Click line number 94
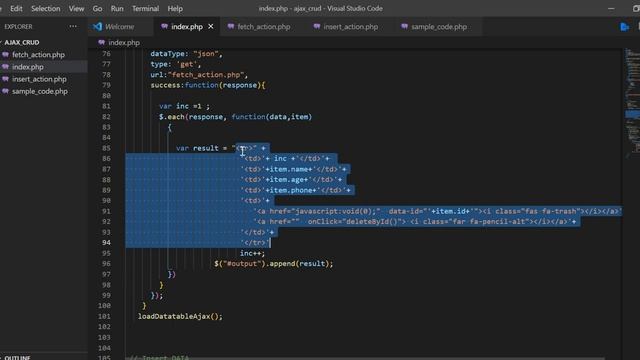The width and height of the screenshot is (640, 360). click(x=106, y=242)
